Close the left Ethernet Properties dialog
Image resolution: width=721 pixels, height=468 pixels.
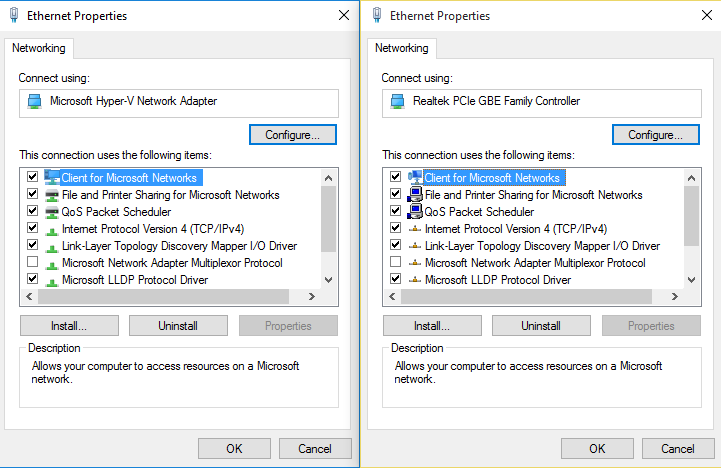[344, 16]
